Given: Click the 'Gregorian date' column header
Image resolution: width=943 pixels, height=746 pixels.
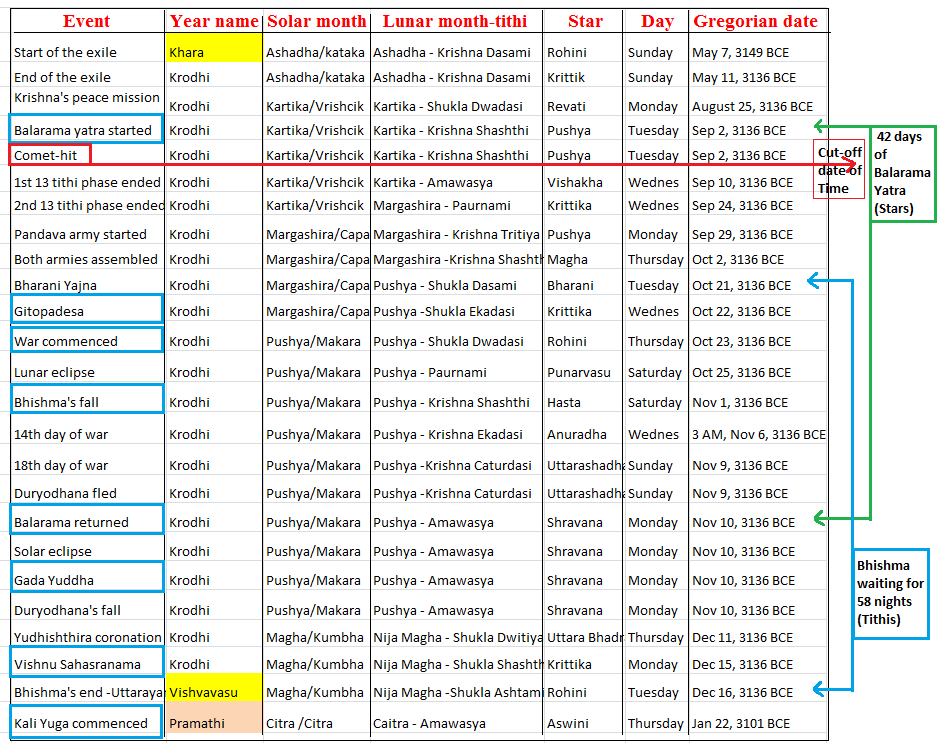Looking at the screenshot, I should tap(755, 21).
